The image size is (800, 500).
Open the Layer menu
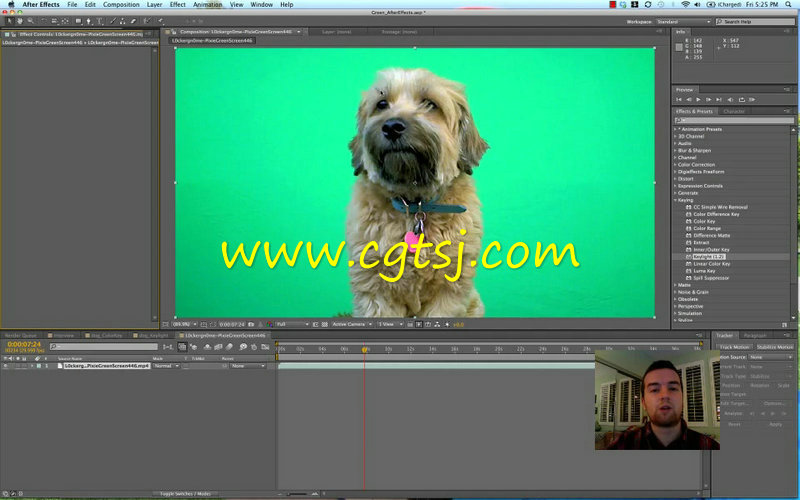click(154, 5)
